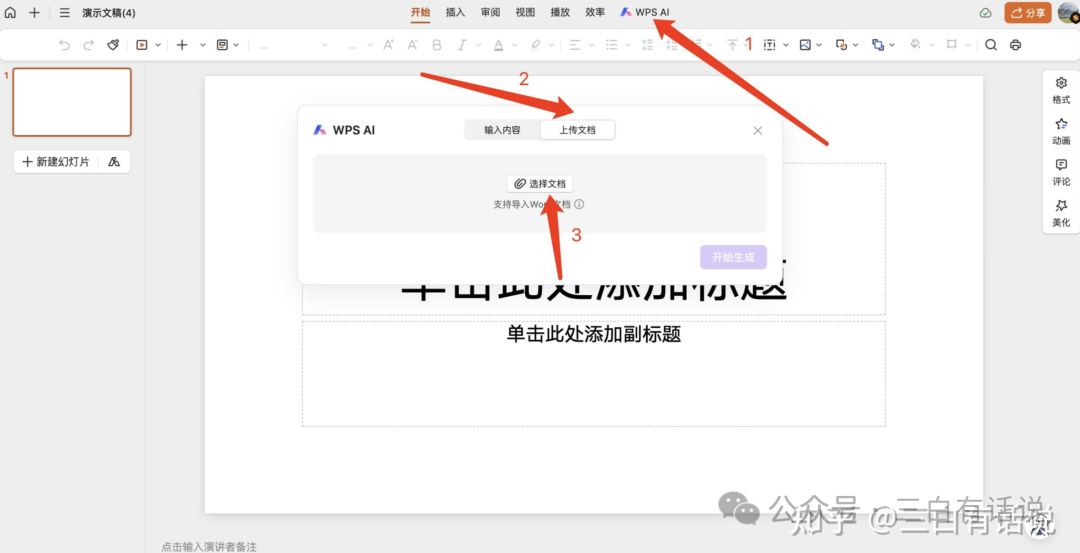Toggle Italic formatting
This screenshot has width=1080, height=553.
tap(461, 45)
